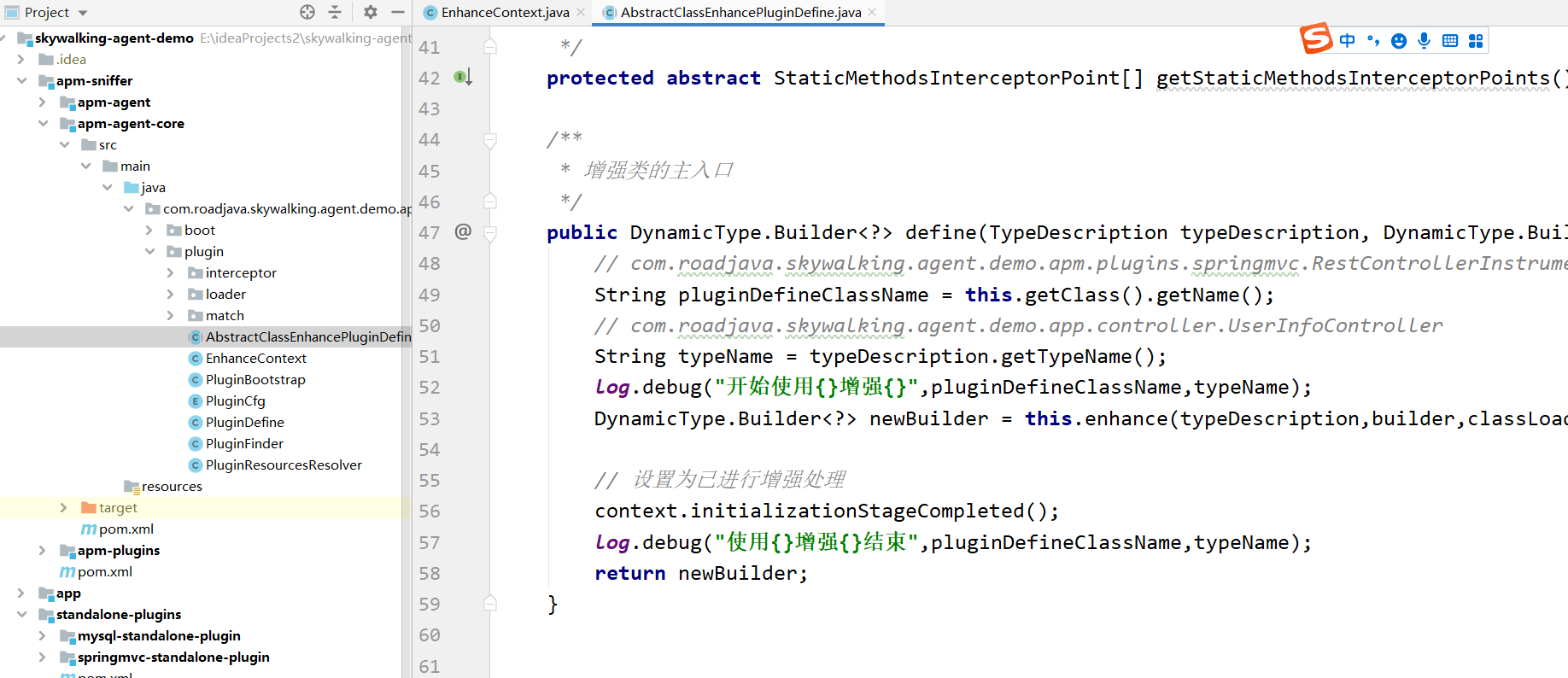Collapse the apm-agent-core module
Viewport: 1568px width, 678px height.
pyautogui.click(x=42, y=123)
